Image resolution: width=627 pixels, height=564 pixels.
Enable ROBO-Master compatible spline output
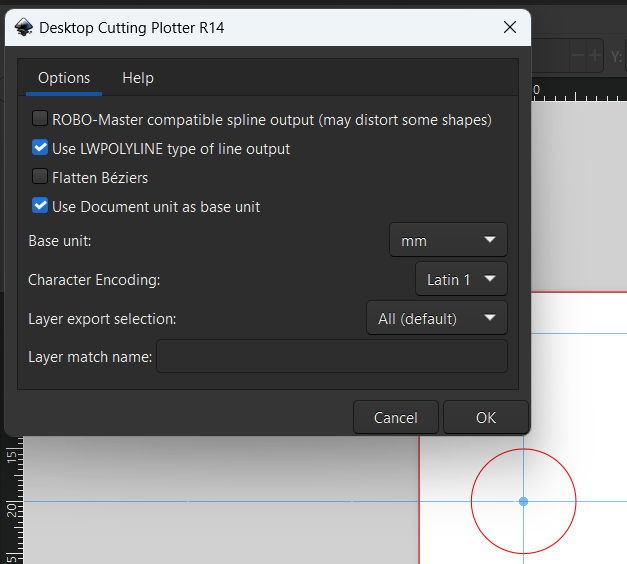pyautogui.click(x=40, y=118)
